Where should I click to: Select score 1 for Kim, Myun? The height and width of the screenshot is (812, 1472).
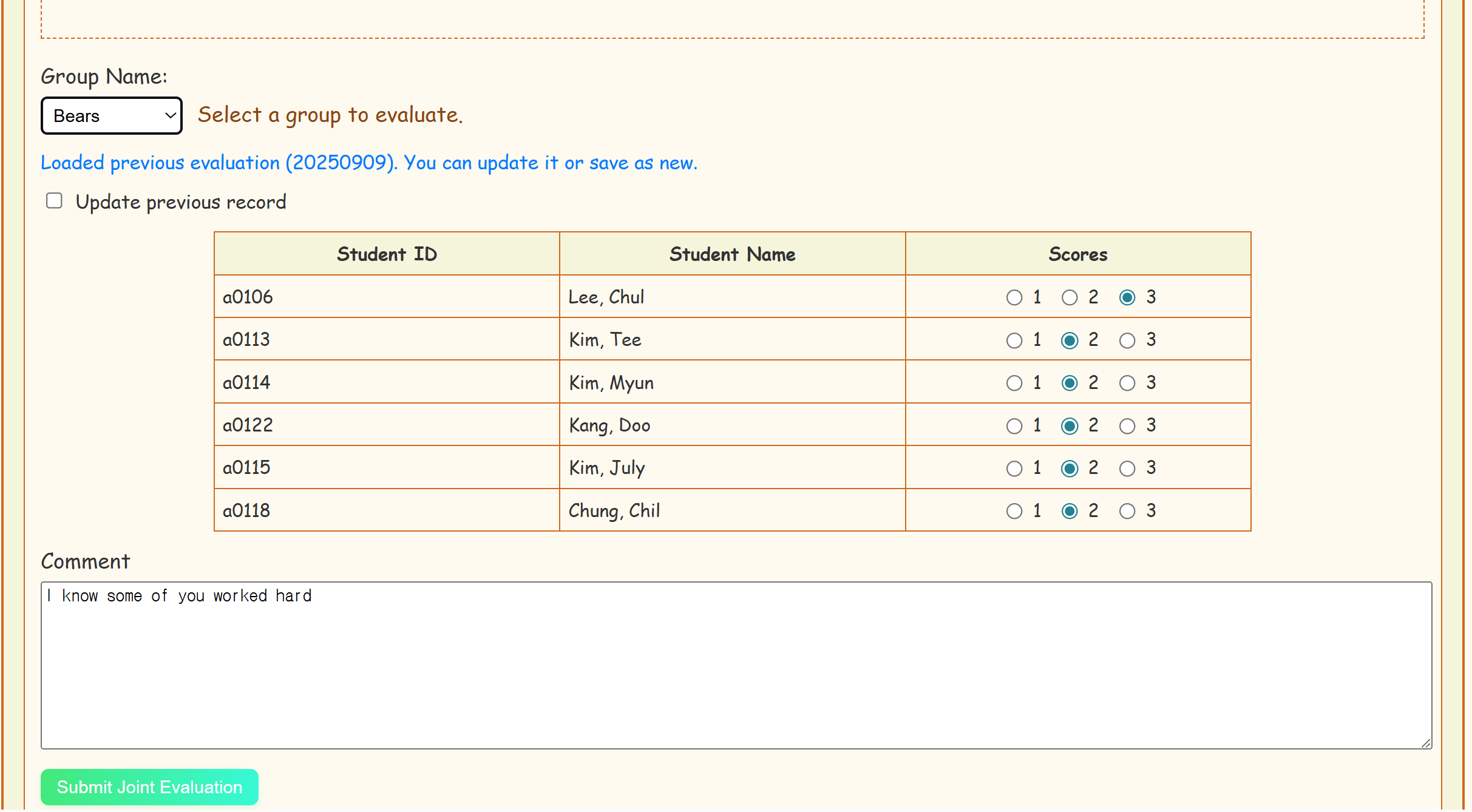coord(1014,383)
